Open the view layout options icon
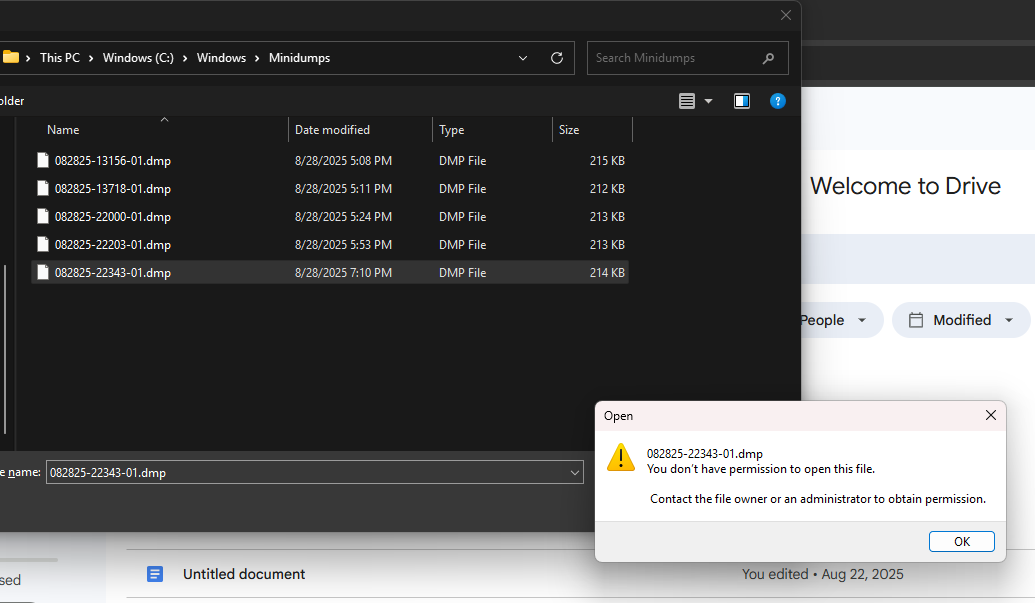The height and width of the screenshot is (603, 1035). click(x=686, y=101)
